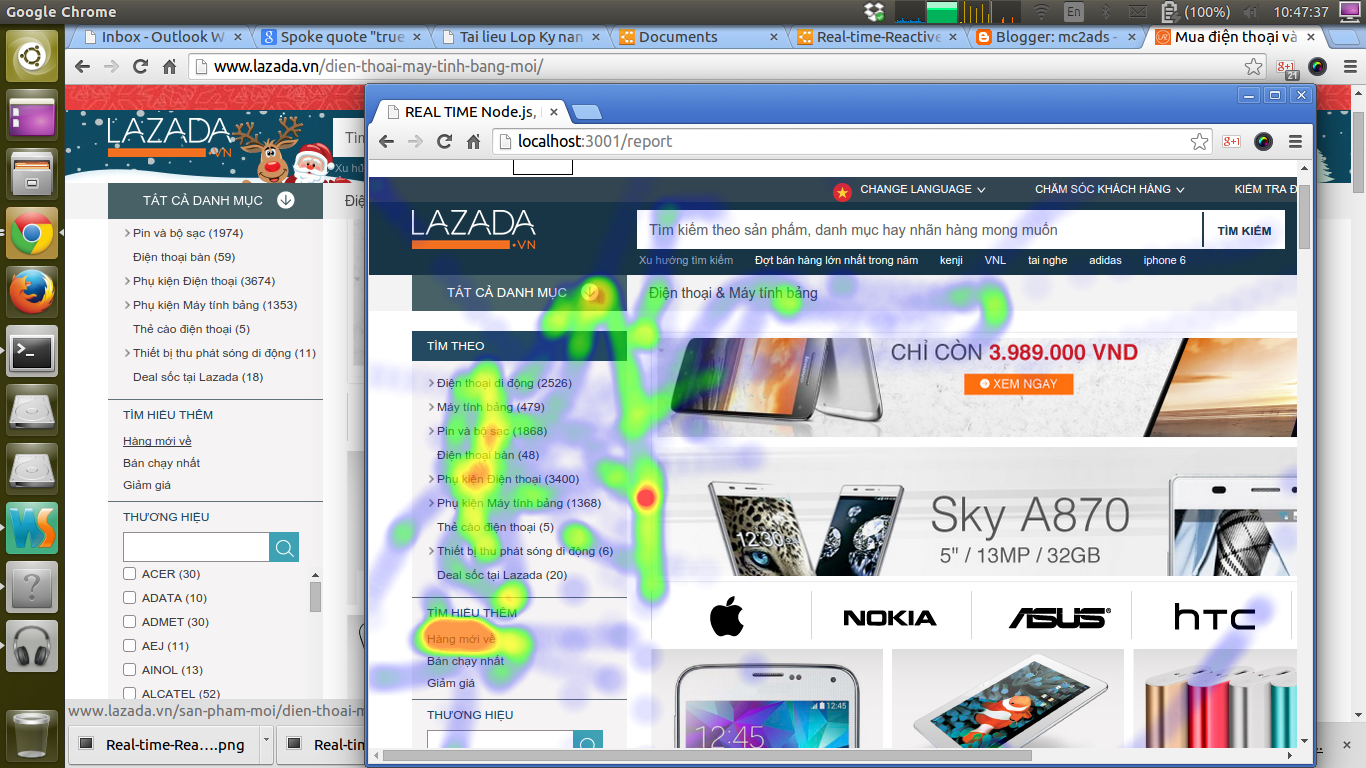The height and width of the screenshot is (768, 1366).
Task: Open Files manager from the launcher
Action: coord(32,174)
